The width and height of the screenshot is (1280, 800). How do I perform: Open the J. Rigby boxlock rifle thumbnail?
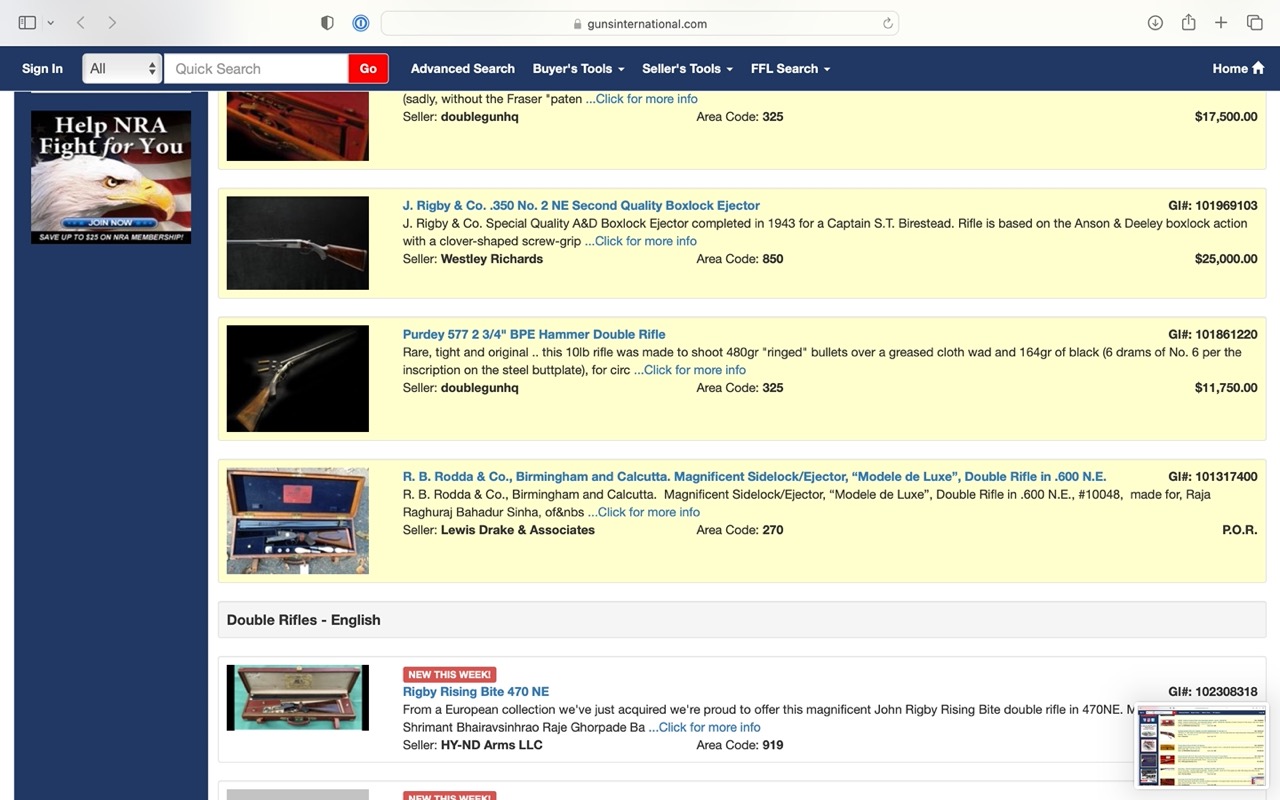point(297,243)
